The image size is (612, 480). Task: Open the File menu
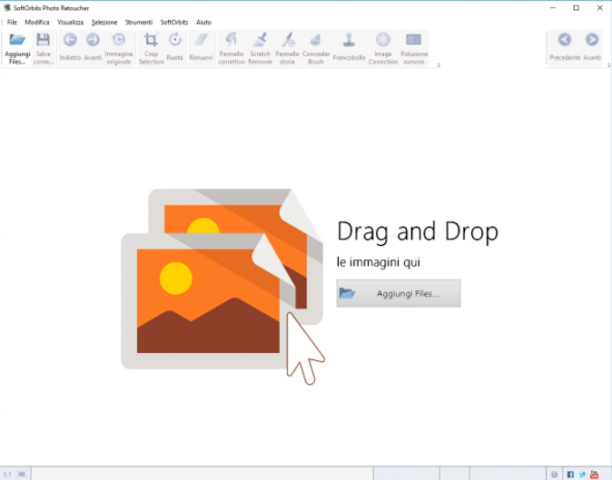12,22
